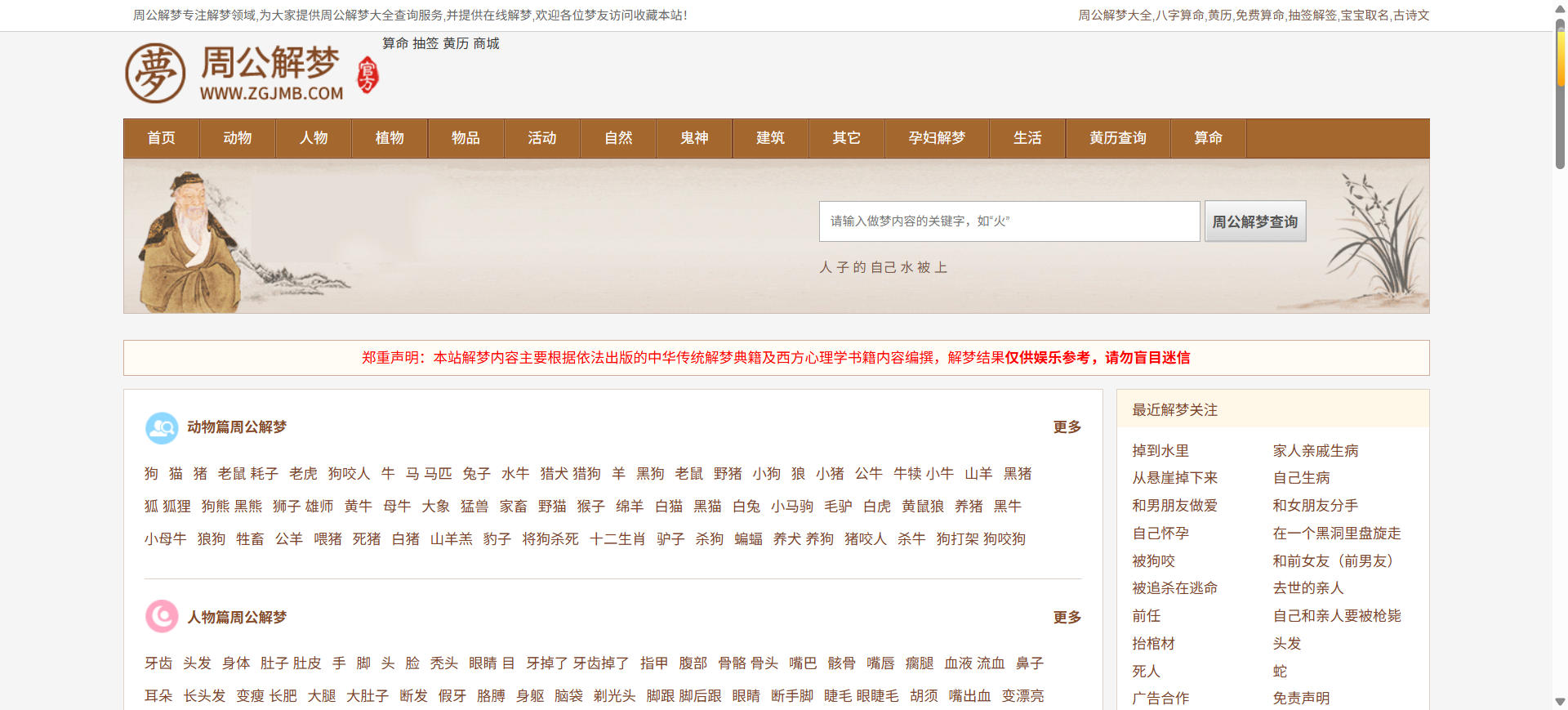Open the 将狗杀死 dream link
The height and width of the screenshot is (710, 1568).
tap(550, 539)
